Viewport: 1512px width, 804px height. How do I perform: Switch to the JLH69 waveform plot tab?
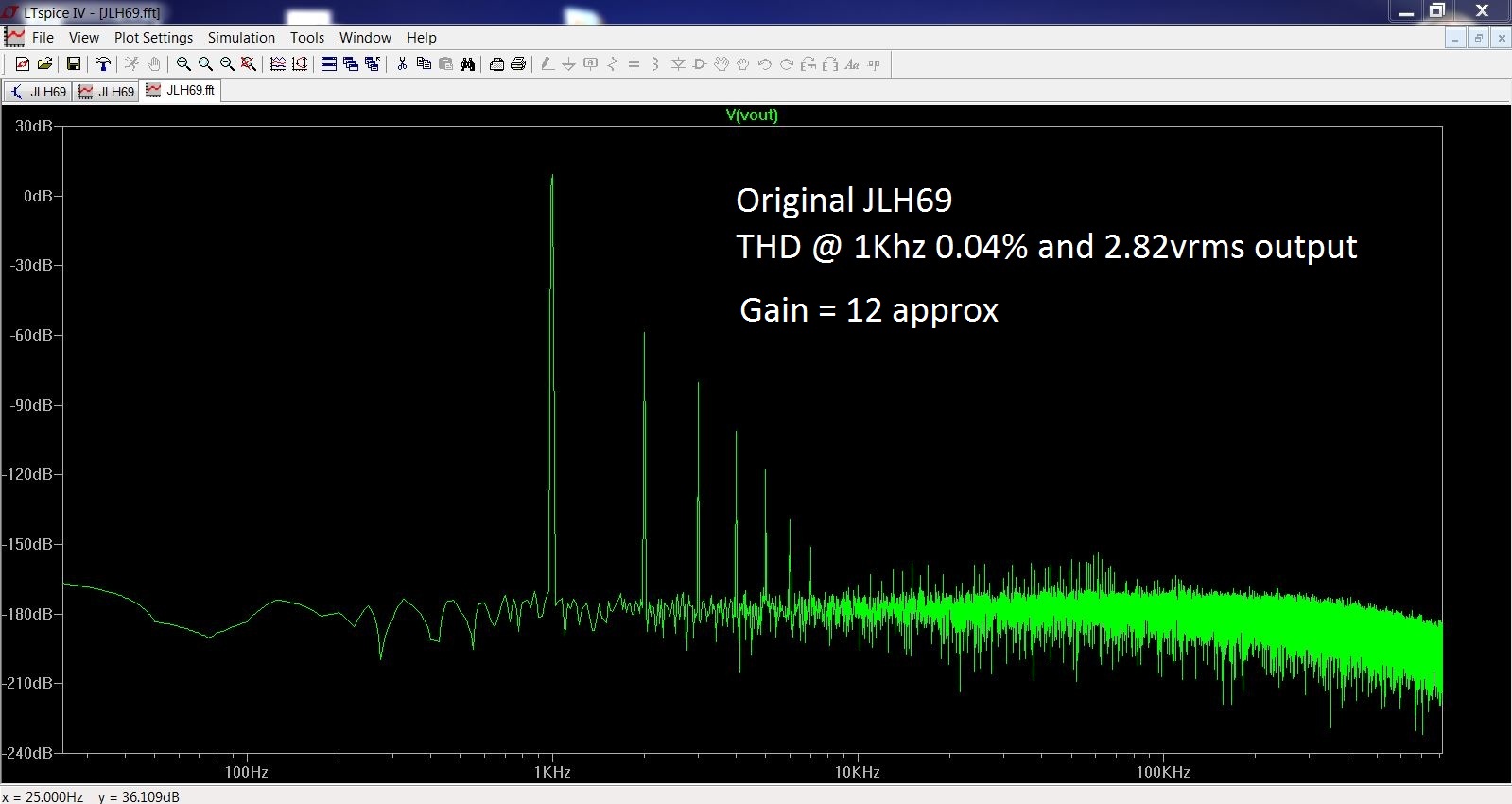point(106,92)
